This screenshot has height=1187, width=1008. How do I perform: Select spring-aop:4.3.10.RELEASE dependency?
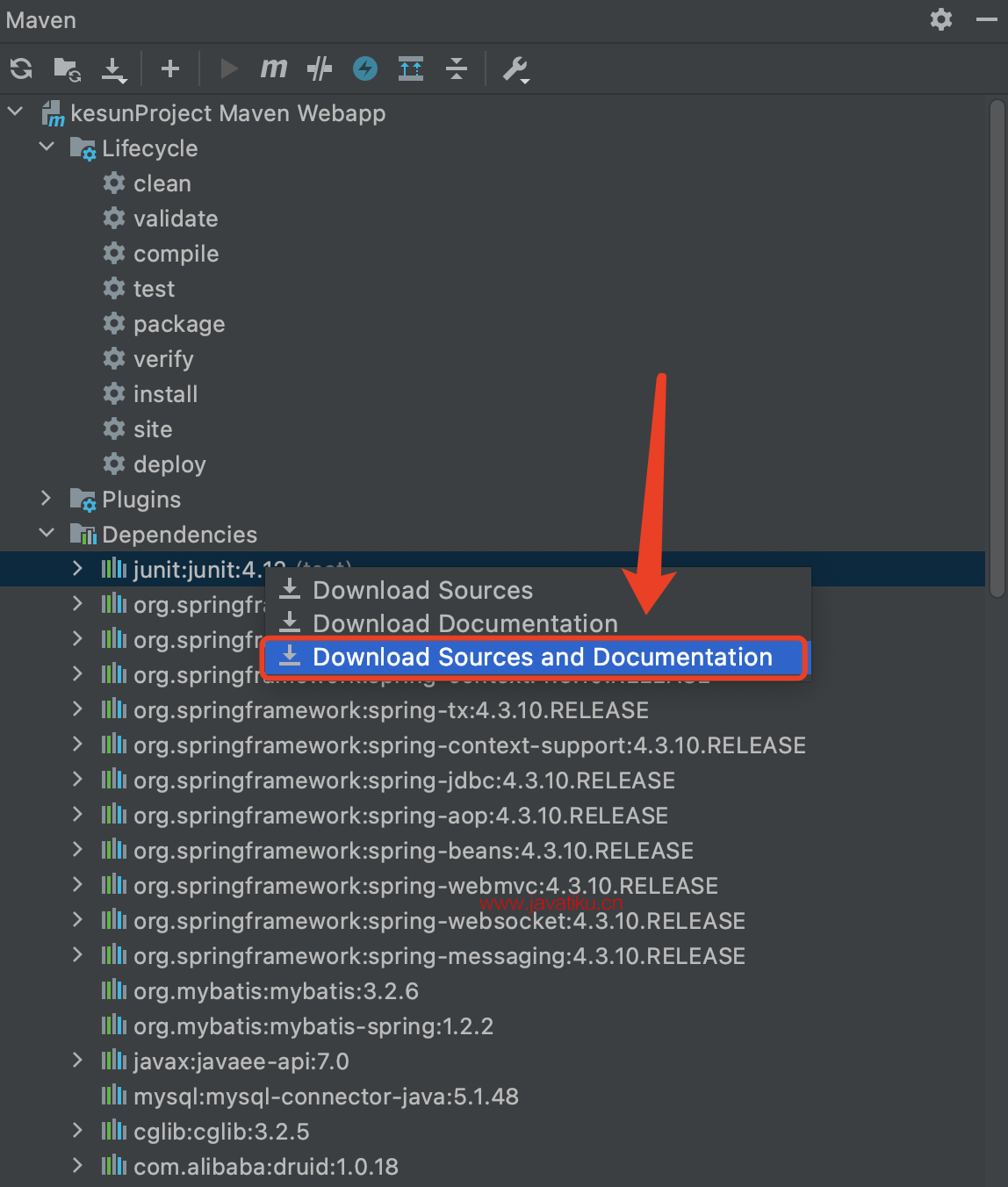400,816
